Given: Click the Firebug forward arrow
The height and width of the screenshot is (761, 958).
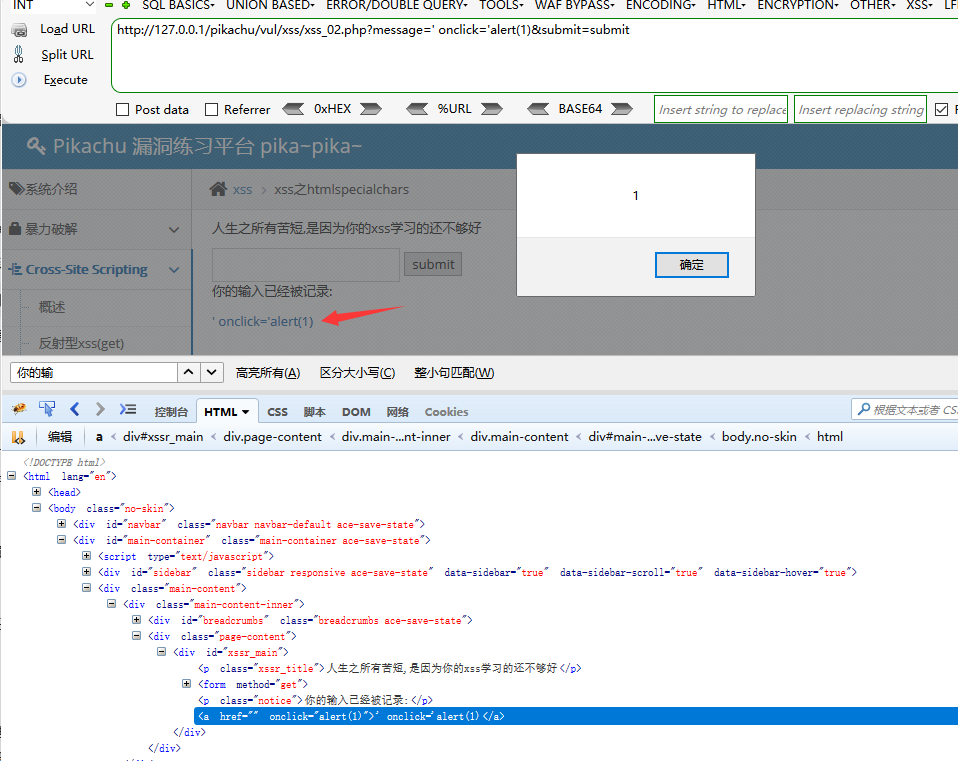Looking at the screenshot, I should pyautogui.click(x=100, y=409).
